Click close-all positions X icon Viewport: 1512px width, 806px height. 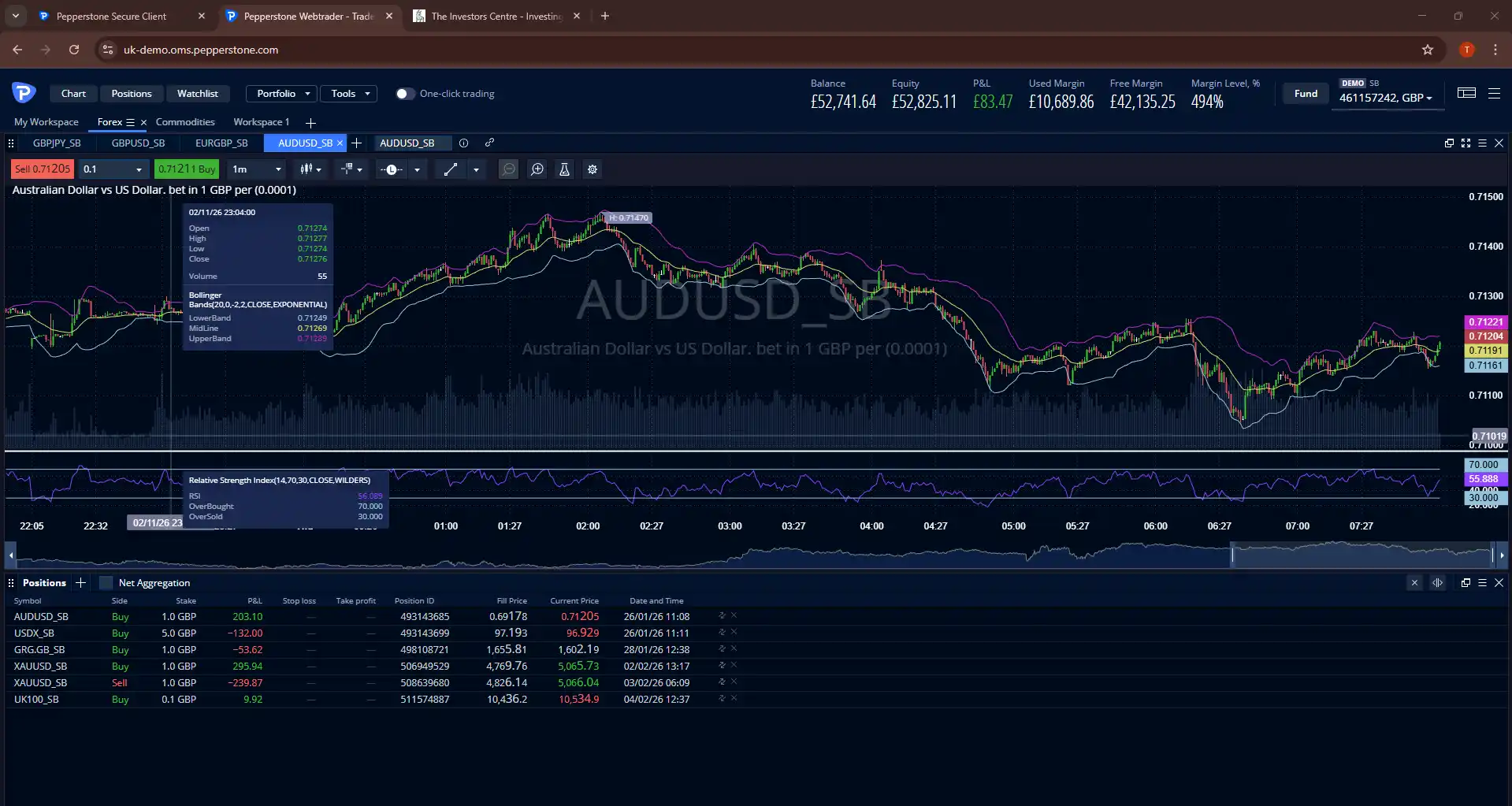tap(1414, 583)
